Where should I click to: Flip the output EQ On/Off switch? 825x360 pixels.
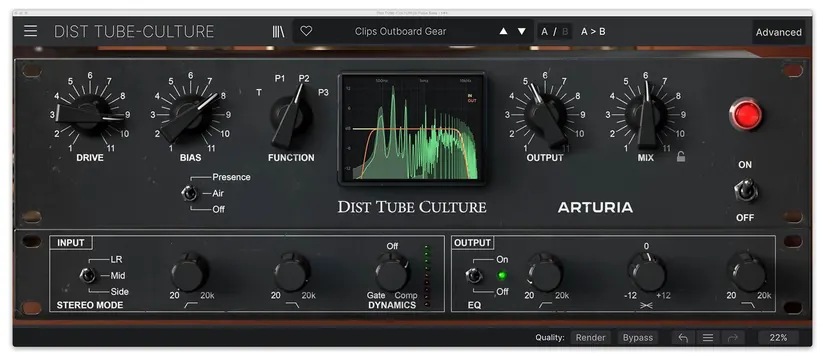[x=474, y=275]
